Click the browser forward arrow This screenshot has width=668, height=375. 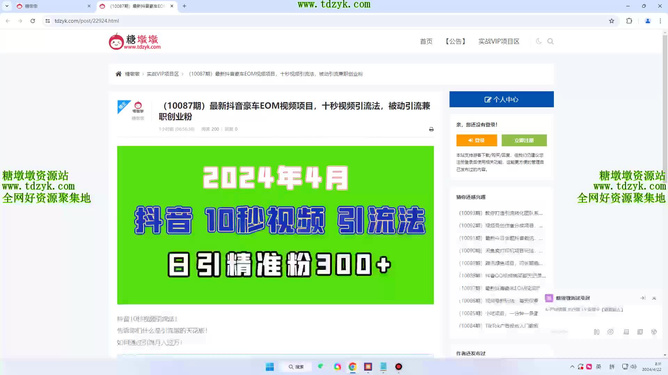pos(20,20)
